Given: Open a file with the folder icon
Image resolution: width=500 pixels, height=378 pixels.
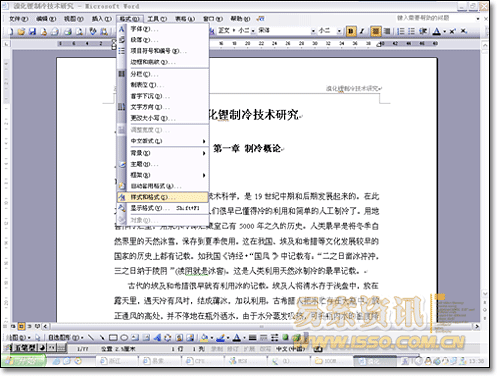Looking at the screenshot, I should coord(22,31).
